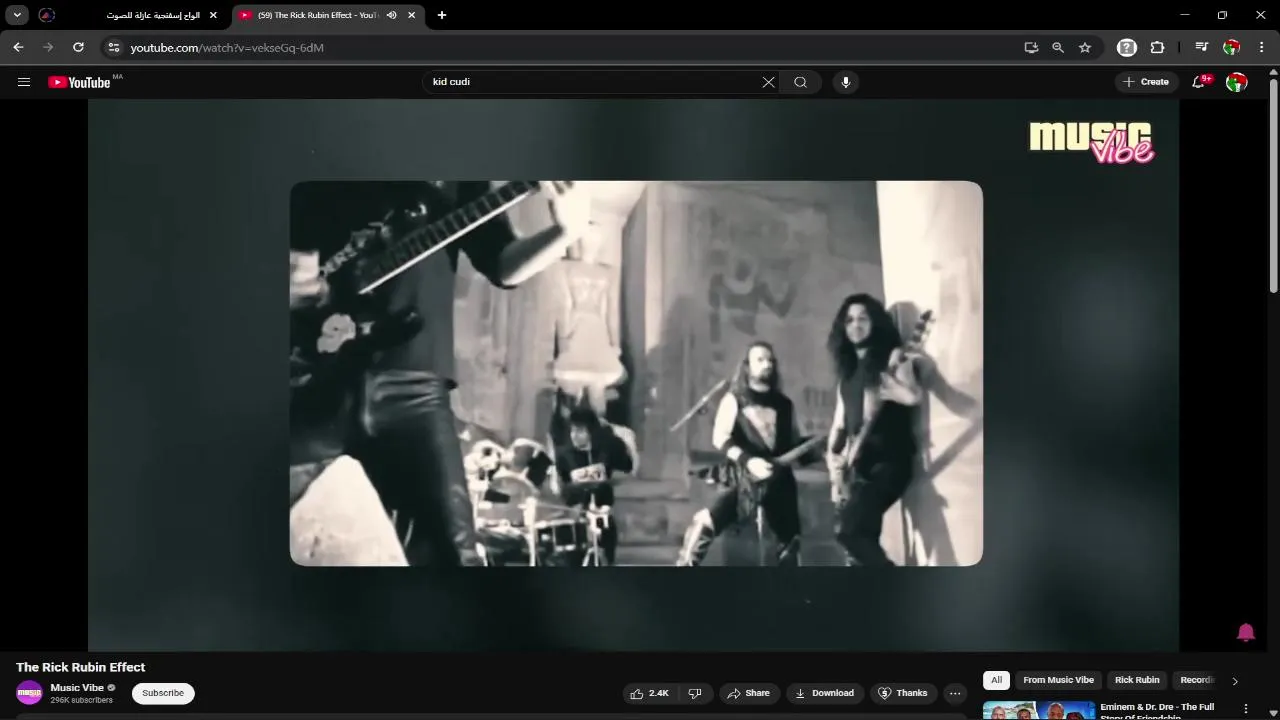1280x720 pixels.
Task: Open the Create menu
Action: pos(1146,82)
